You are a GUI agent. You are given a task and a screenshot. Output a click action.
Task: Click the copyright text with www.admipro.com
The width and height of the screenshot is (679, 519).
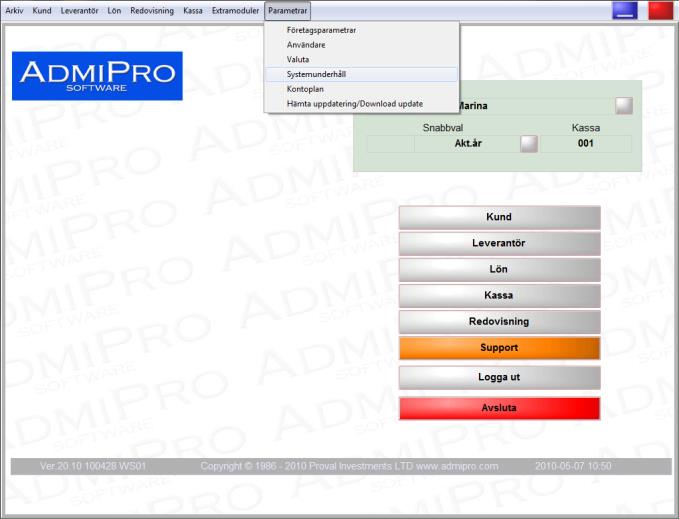point(349,466)
